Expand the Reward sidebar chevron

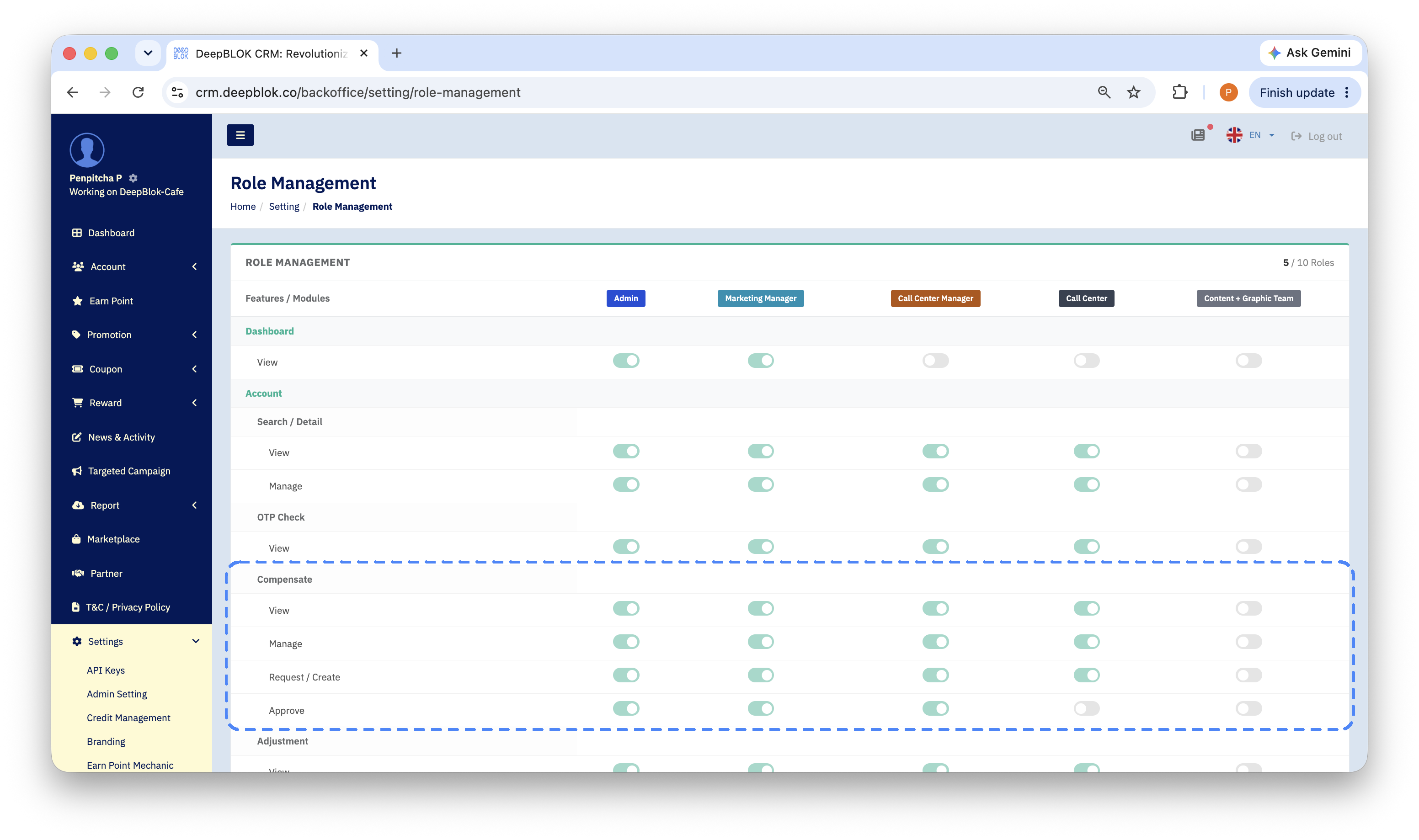195,403
